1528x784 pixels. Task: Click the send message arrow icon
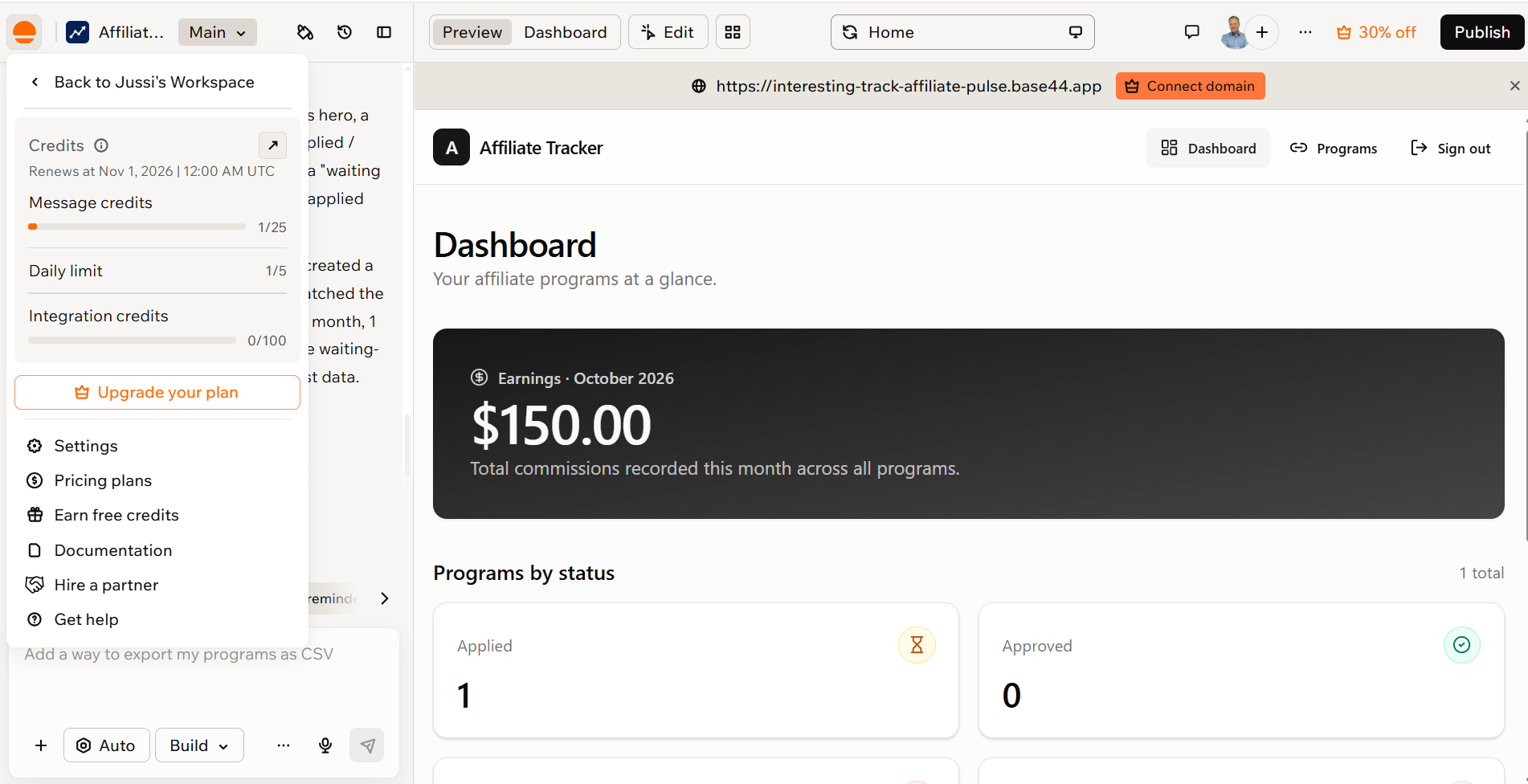point(367,745)
